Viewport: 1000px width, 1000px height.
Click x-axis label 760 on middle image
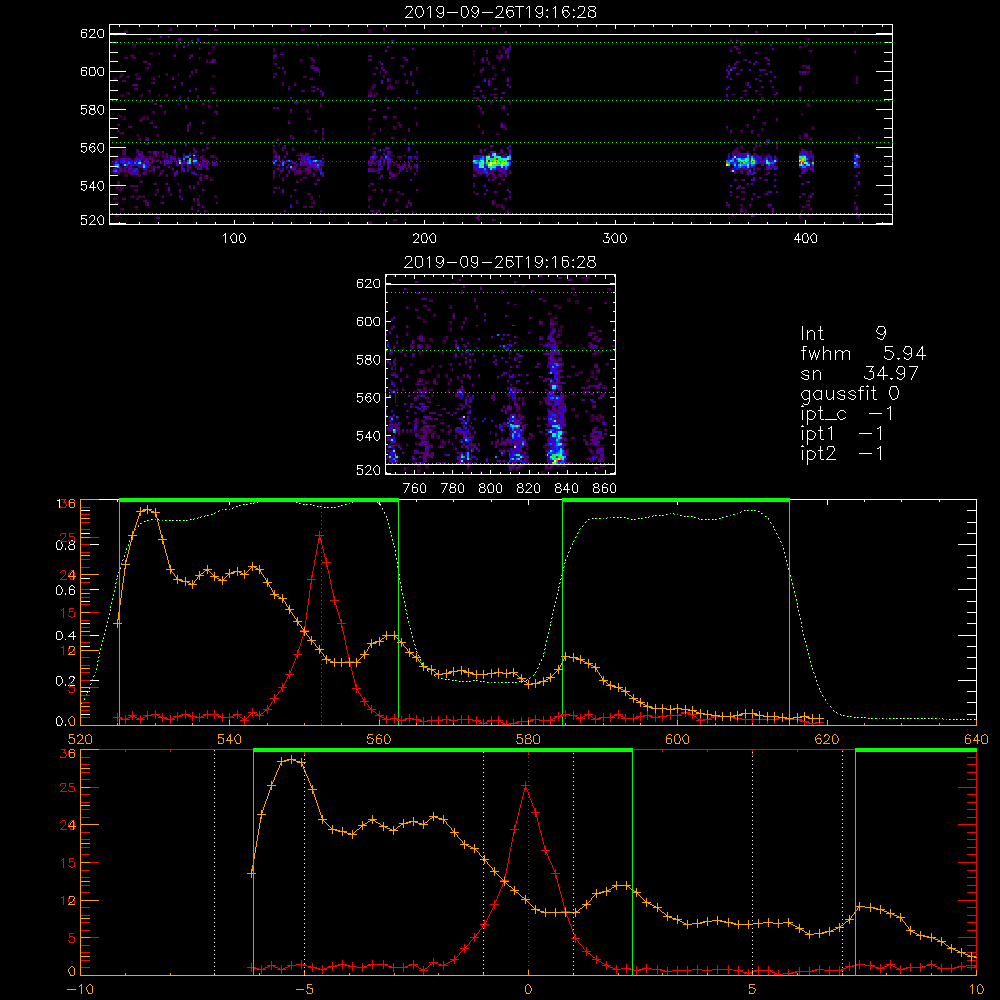pos(415,489)
